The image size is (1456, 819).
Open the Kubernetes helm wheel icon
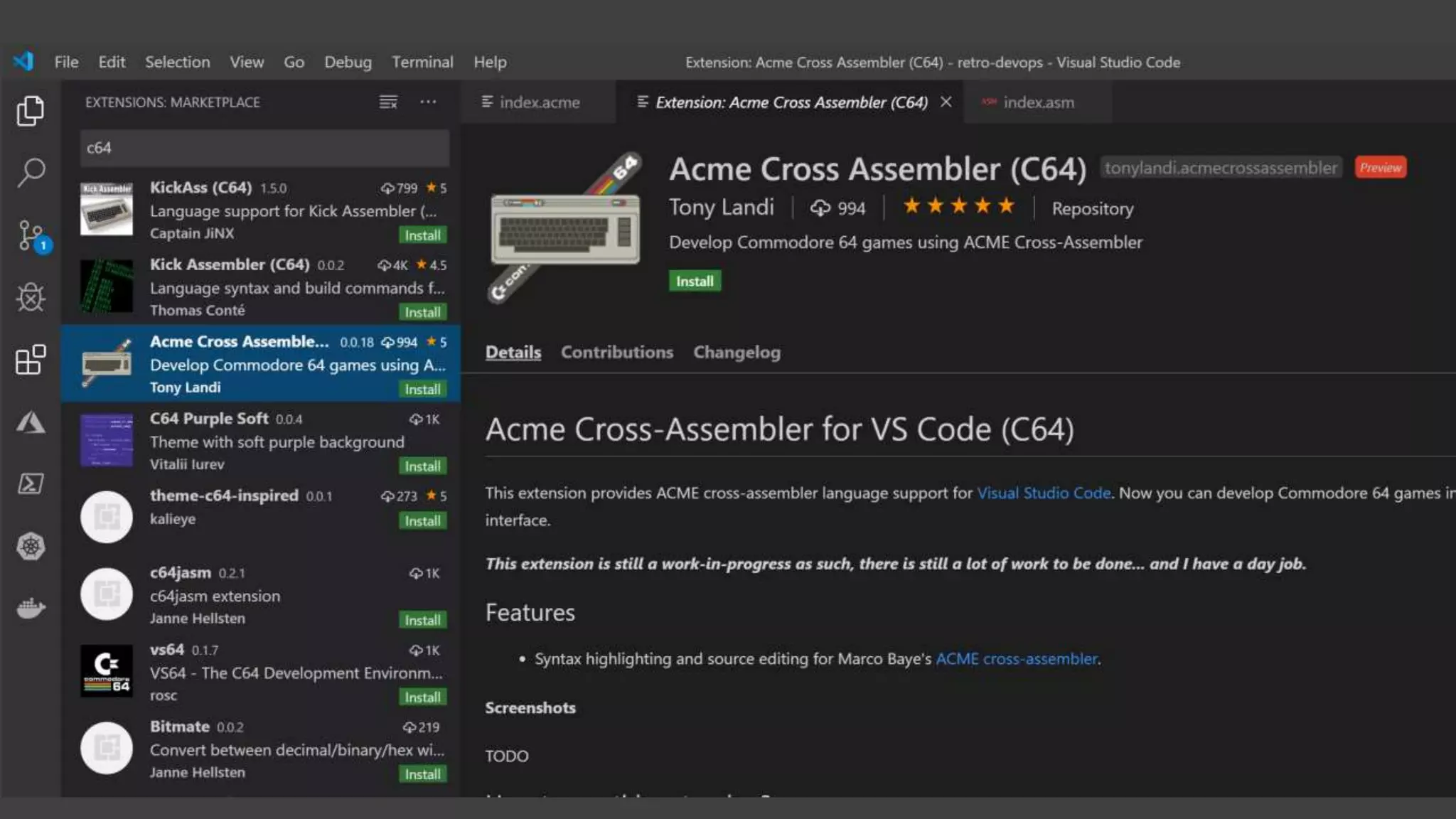(x=30, y=546)
